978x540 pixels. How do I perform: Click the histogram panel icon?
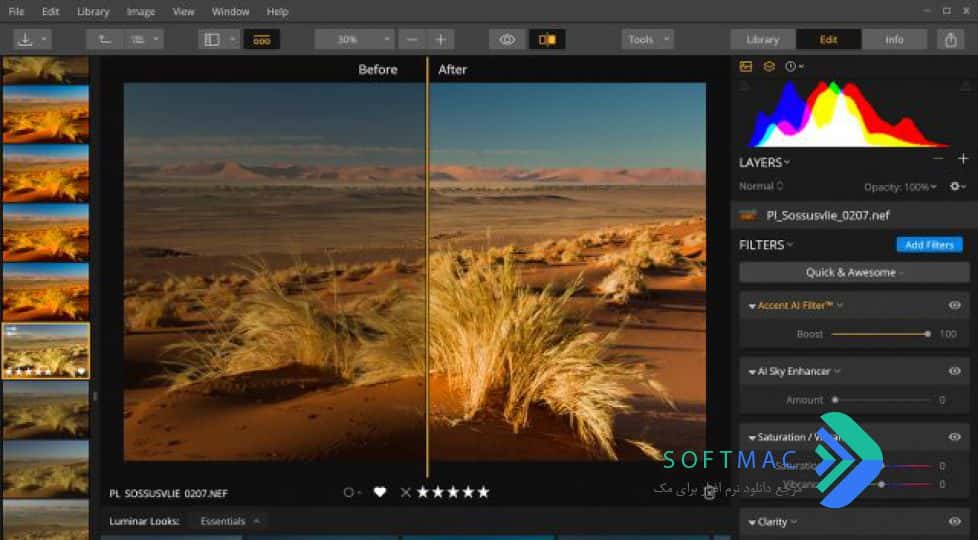pos(746,66)
